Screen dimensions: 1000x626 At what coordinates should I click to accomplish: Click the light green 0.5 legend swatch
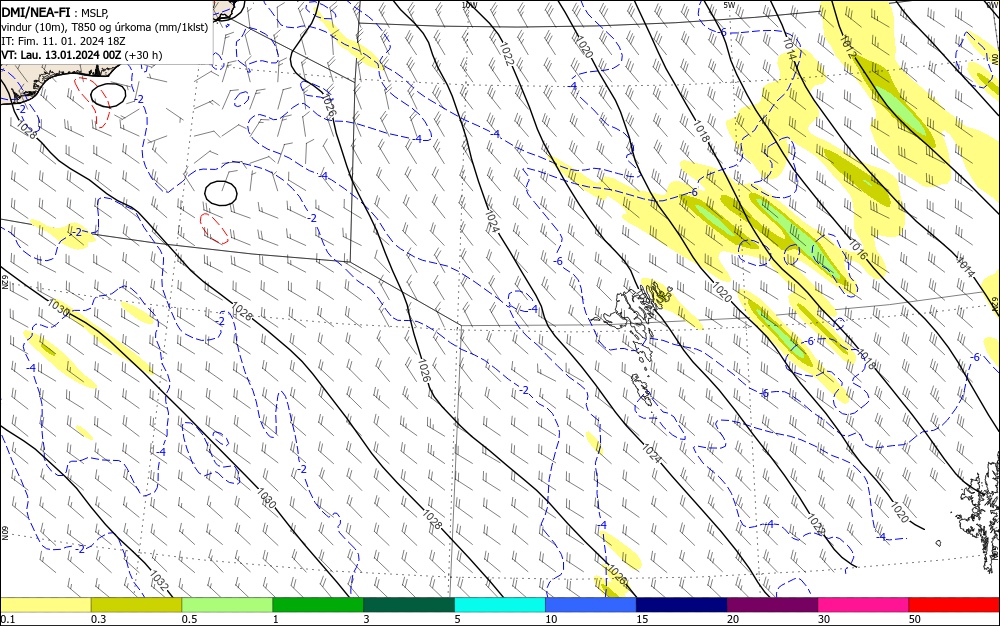click(227, 605)
